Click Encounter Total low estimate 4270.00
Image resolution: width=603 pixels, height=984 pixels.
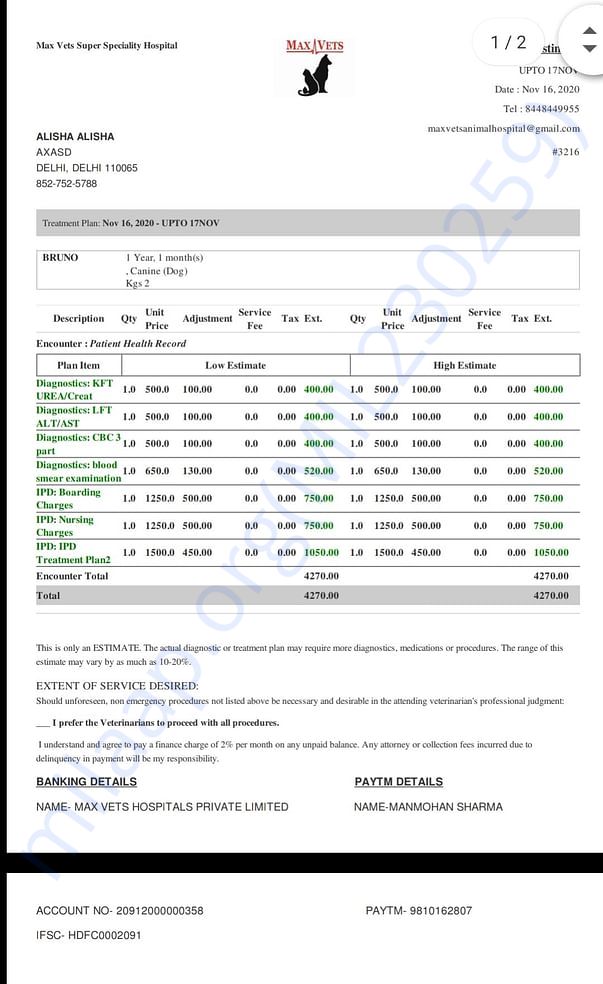coord(321,575)
